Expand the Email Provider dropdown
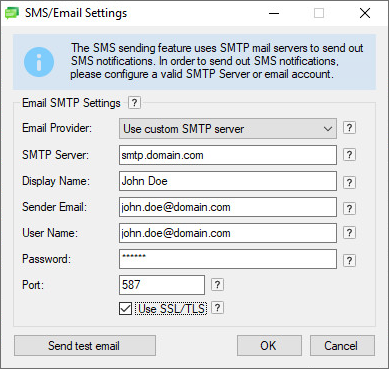 (x=228, y=129)
